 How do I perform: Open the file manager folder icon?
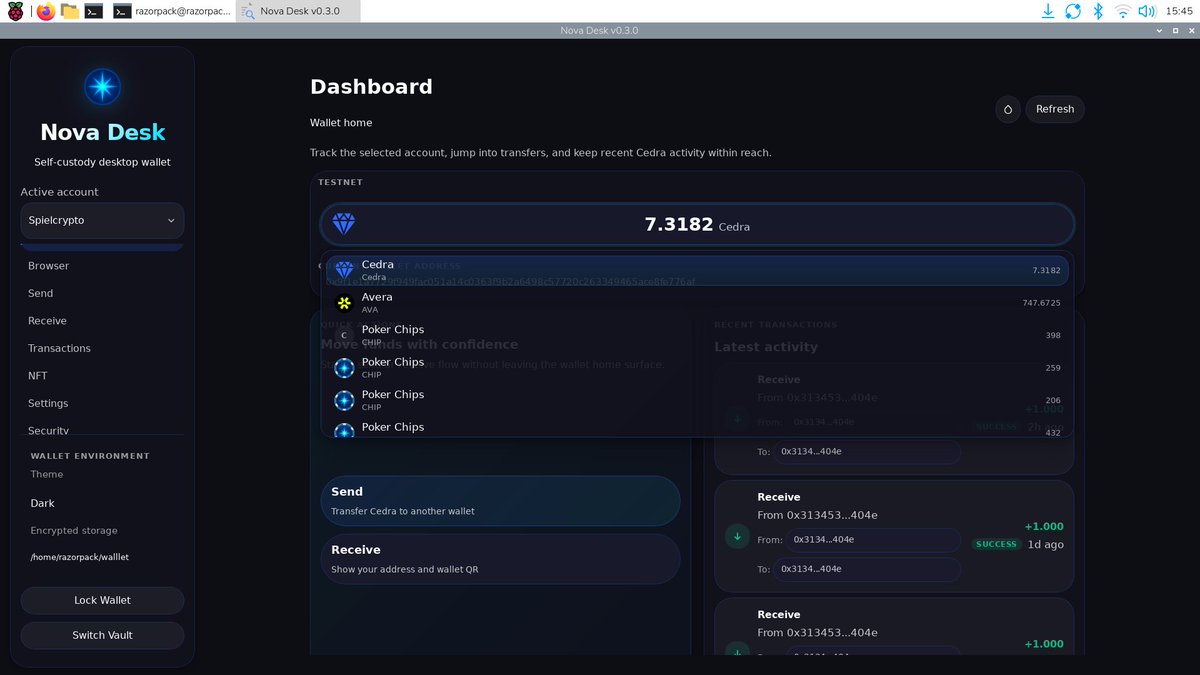[x=70, y=11]
